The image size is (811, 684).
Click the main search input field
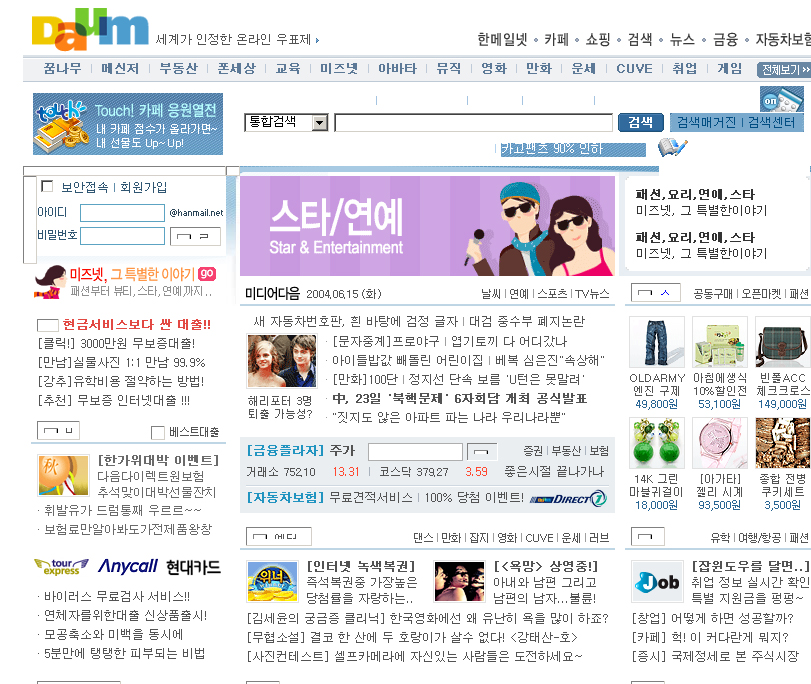[473, 123]
